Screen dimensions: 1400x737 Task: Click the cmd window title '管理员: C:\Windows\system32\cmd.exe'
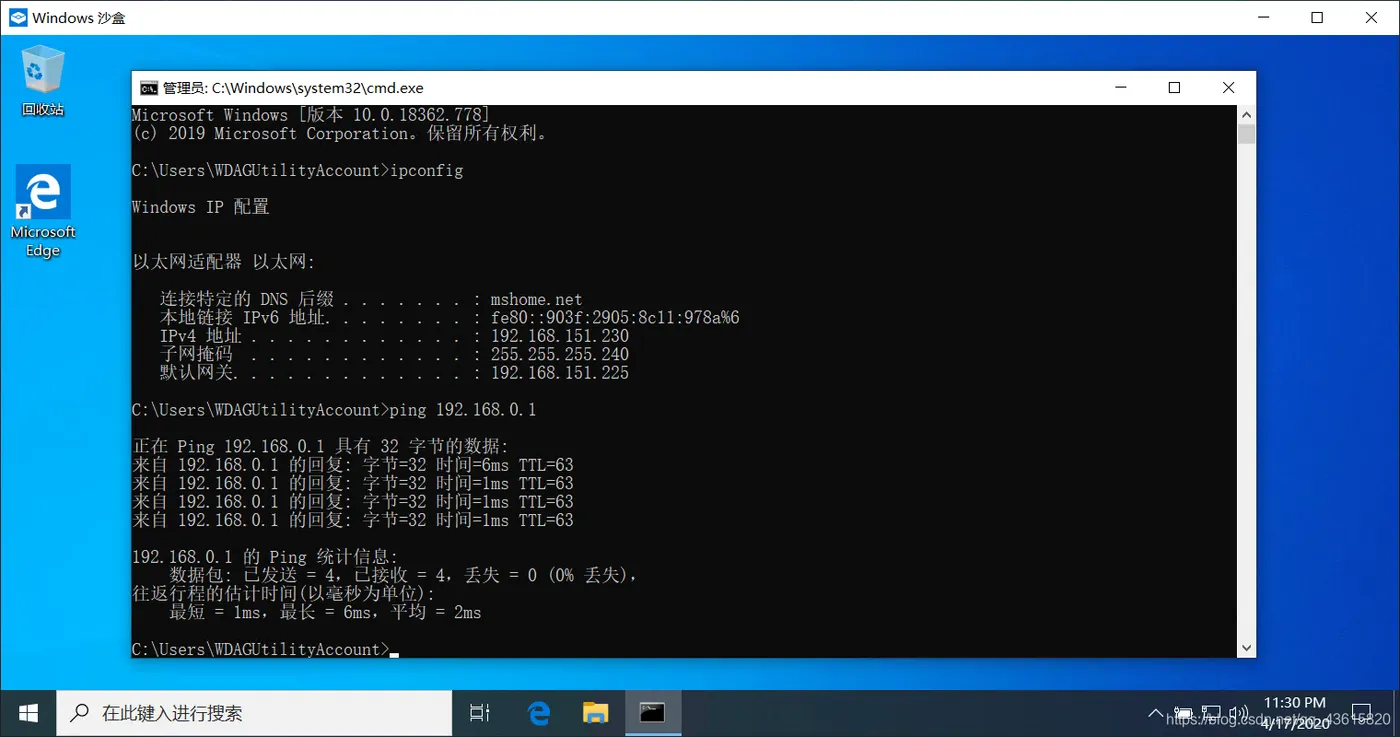click(293, 88)
